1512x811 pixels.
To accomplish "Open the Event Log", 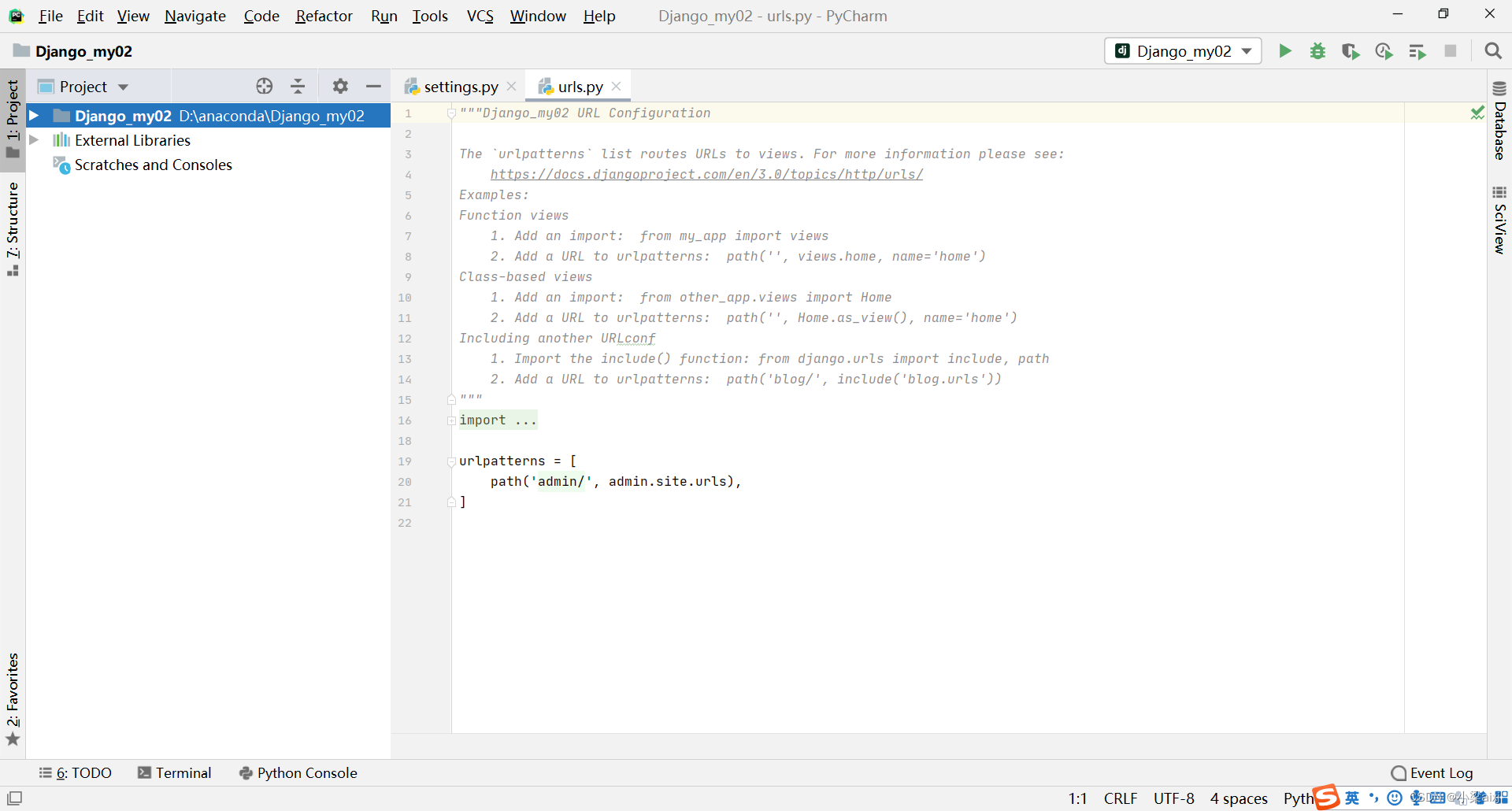I will 1432,773.
